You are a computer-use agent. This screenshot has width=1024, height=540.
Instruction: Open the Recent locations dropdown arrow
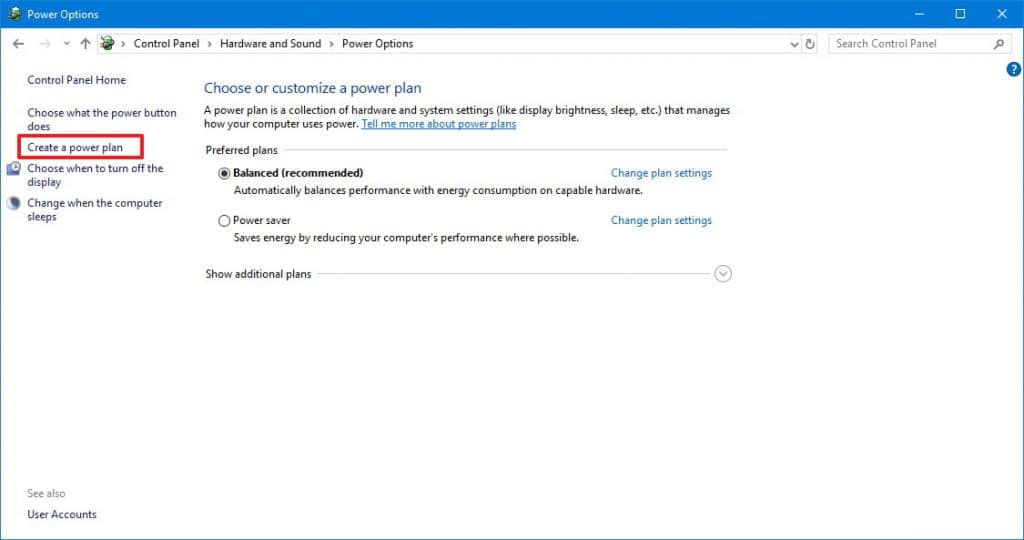coord(66,44)
